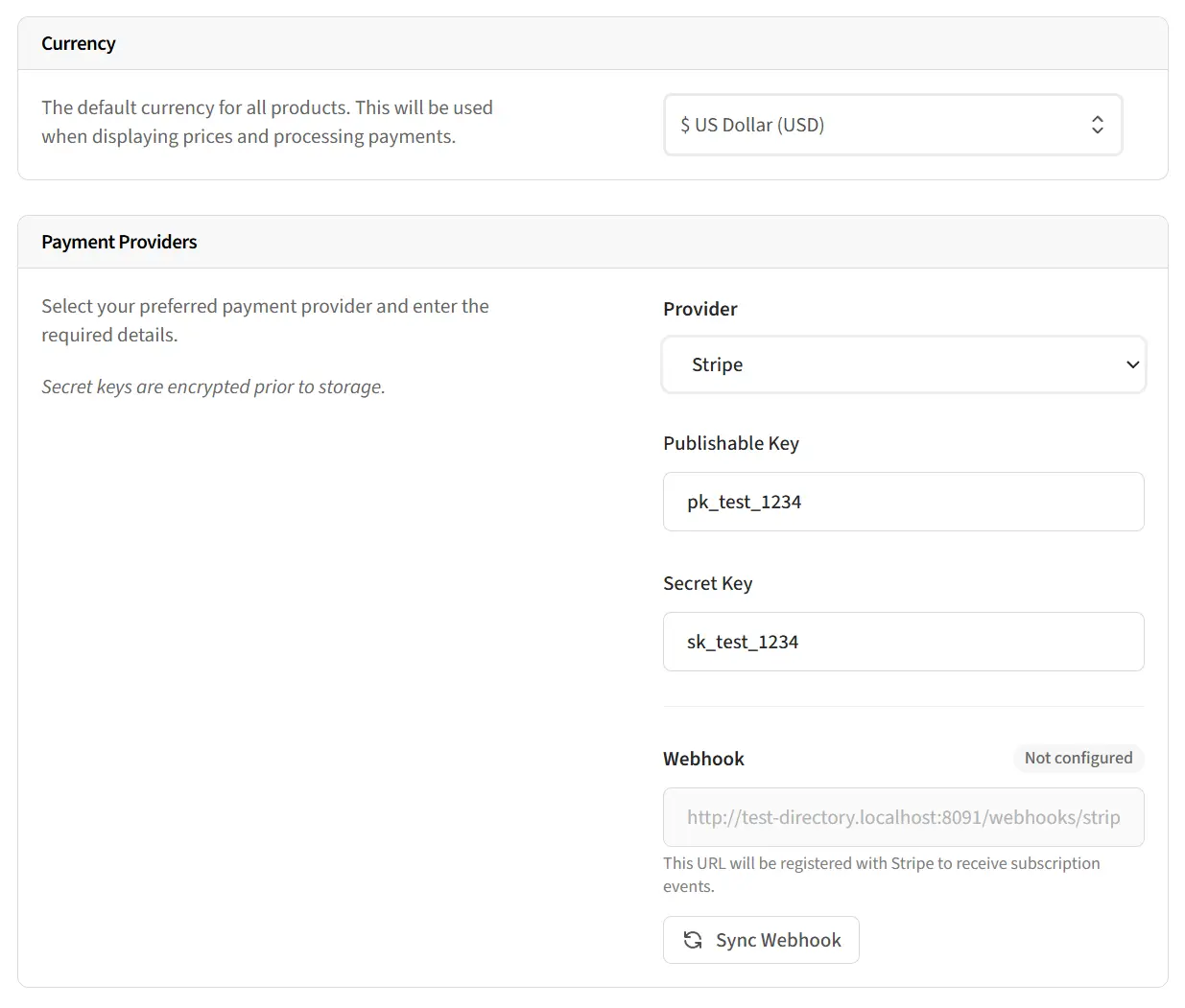The image size is (1185, 1008).
Task: Click the sync refresh icon on Sync Webhook
Action: [x=693, y=940]
